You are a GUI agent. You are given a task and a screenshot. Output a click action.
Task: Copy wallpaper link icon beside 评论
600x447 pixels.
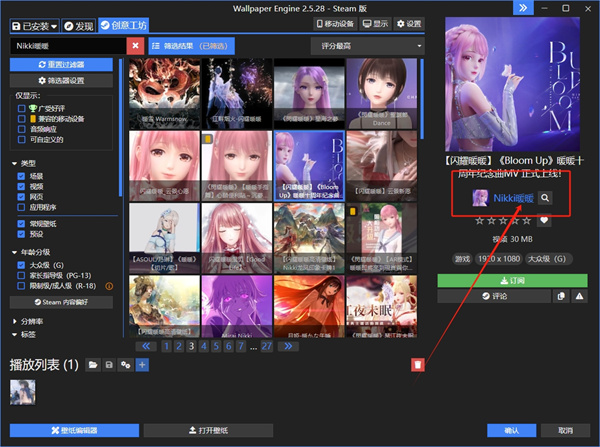pos(561,296)
